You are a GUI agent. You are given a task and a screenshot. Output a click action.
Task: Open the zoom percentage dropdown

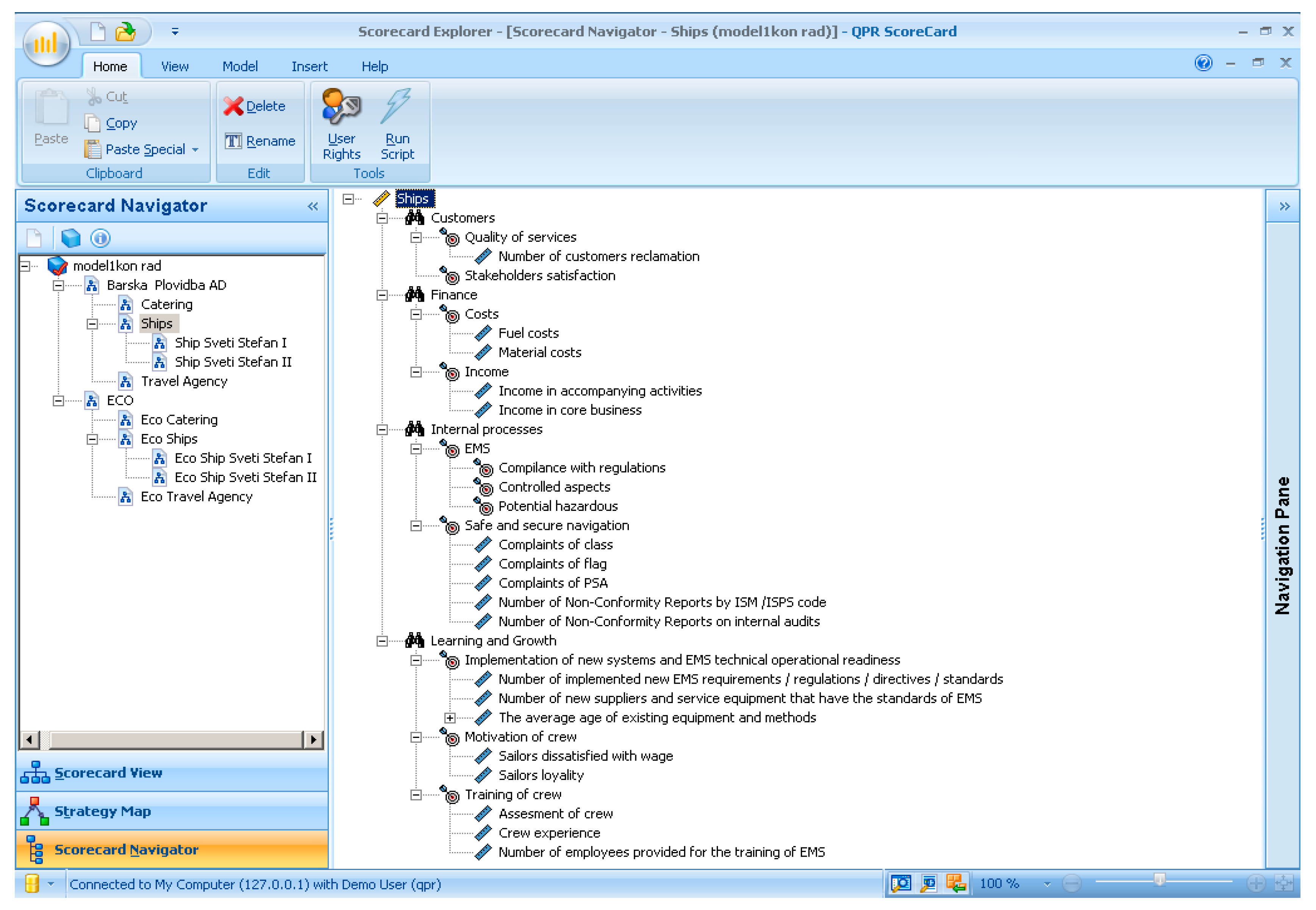coord(1047,884)
